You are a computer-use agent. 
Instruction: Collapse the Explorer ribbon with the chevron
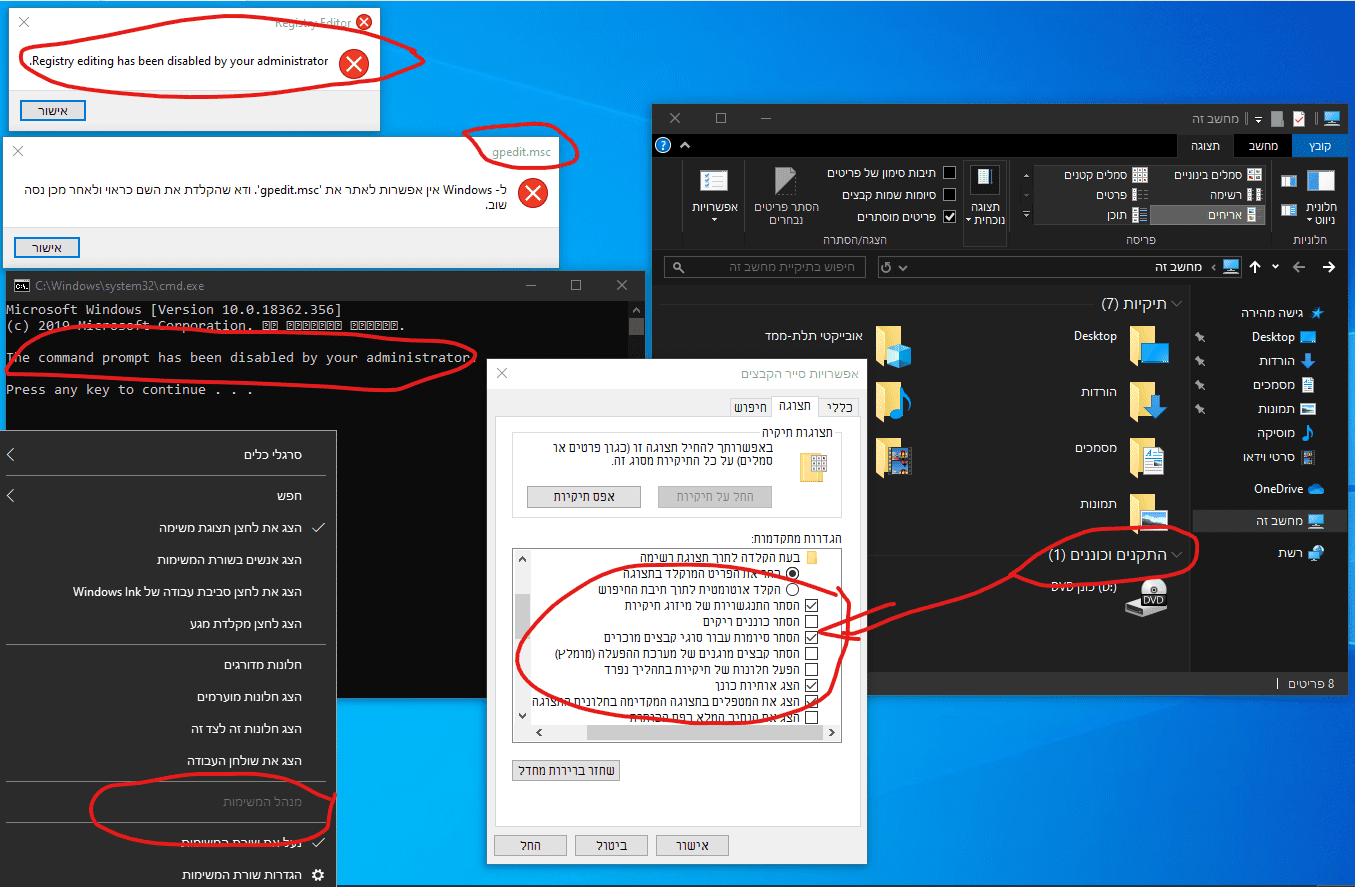point(684,145)
